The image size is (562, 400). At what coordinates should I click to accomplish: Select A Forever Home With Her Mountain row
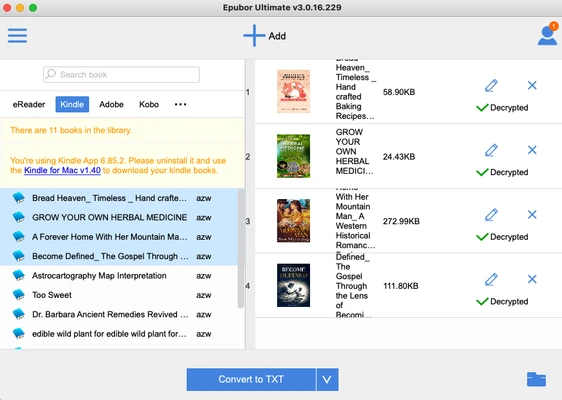point(119,237)
